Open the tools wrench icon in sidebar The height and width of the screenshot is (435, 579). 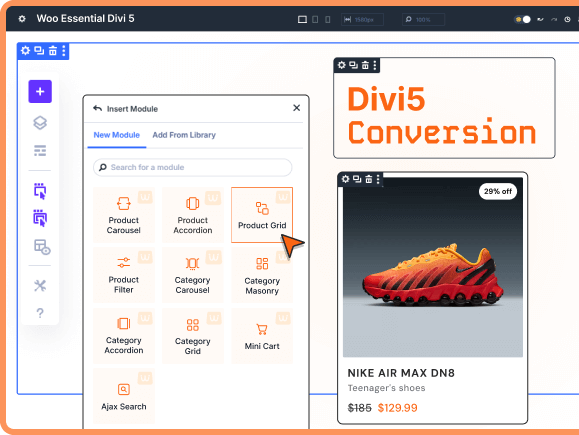[x=40, y=285]
